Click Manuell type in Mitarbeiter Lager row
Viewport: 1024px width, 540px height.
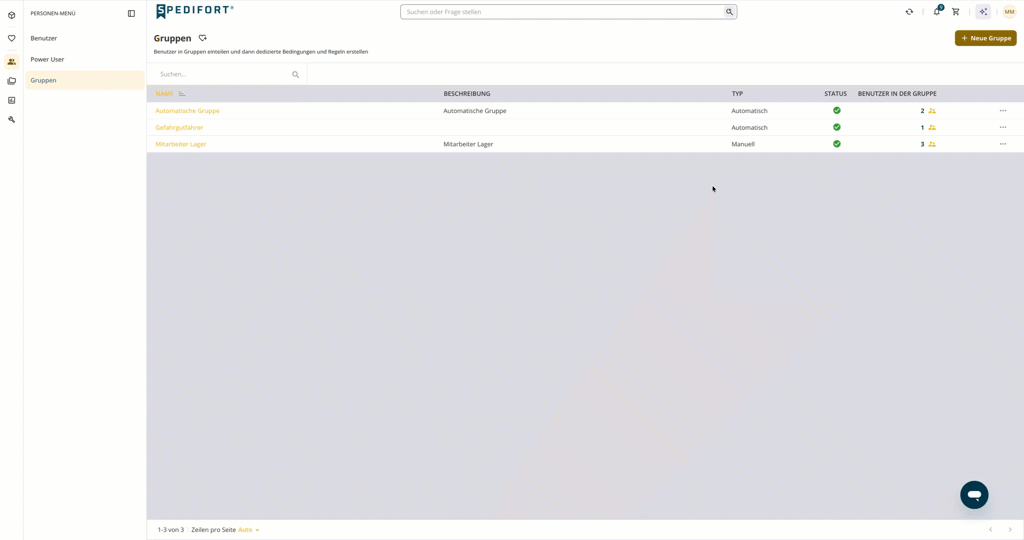point(743,144)
